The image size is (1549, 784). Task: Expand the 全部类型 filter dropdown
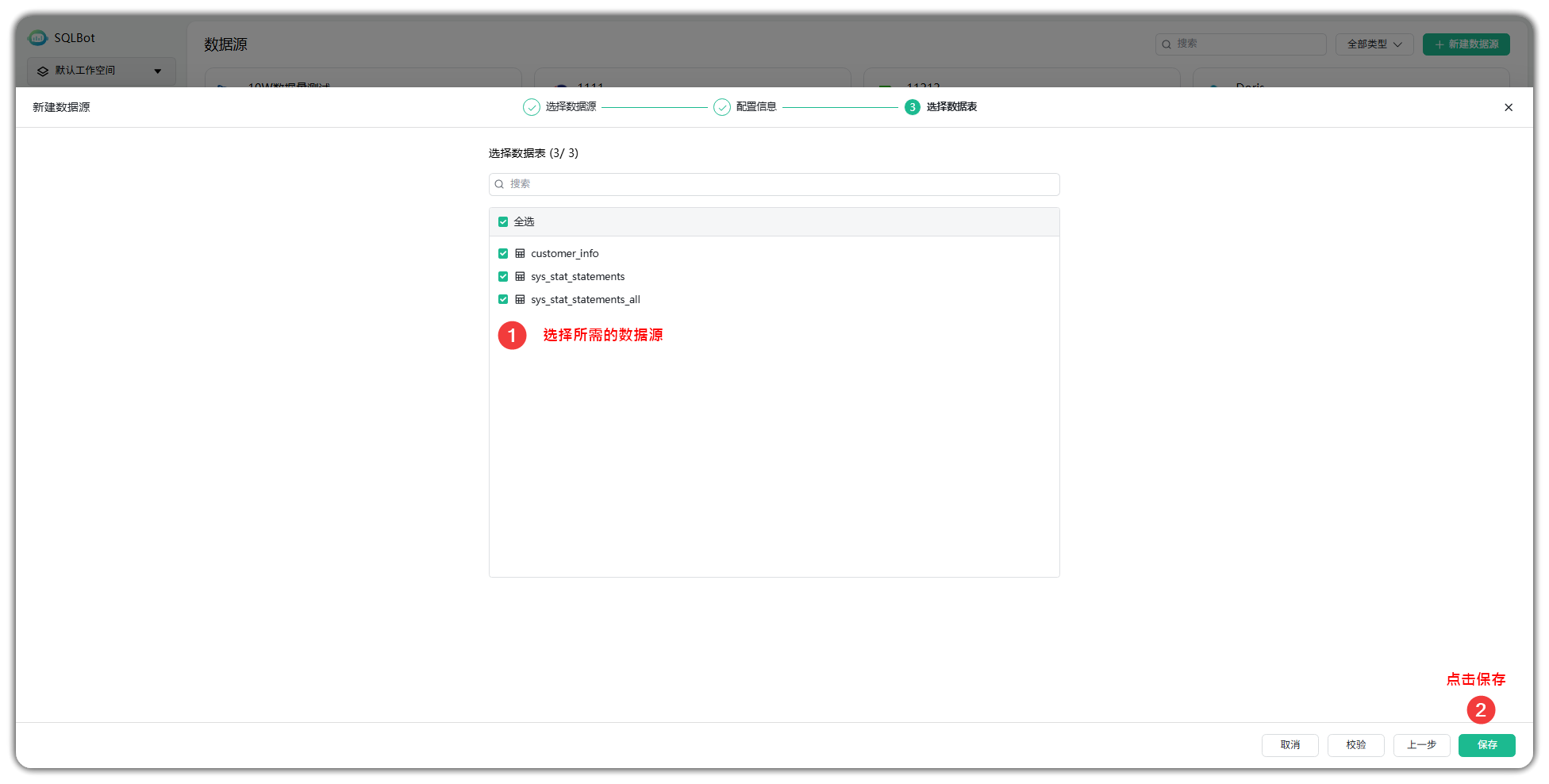[x=1374, y=44]
